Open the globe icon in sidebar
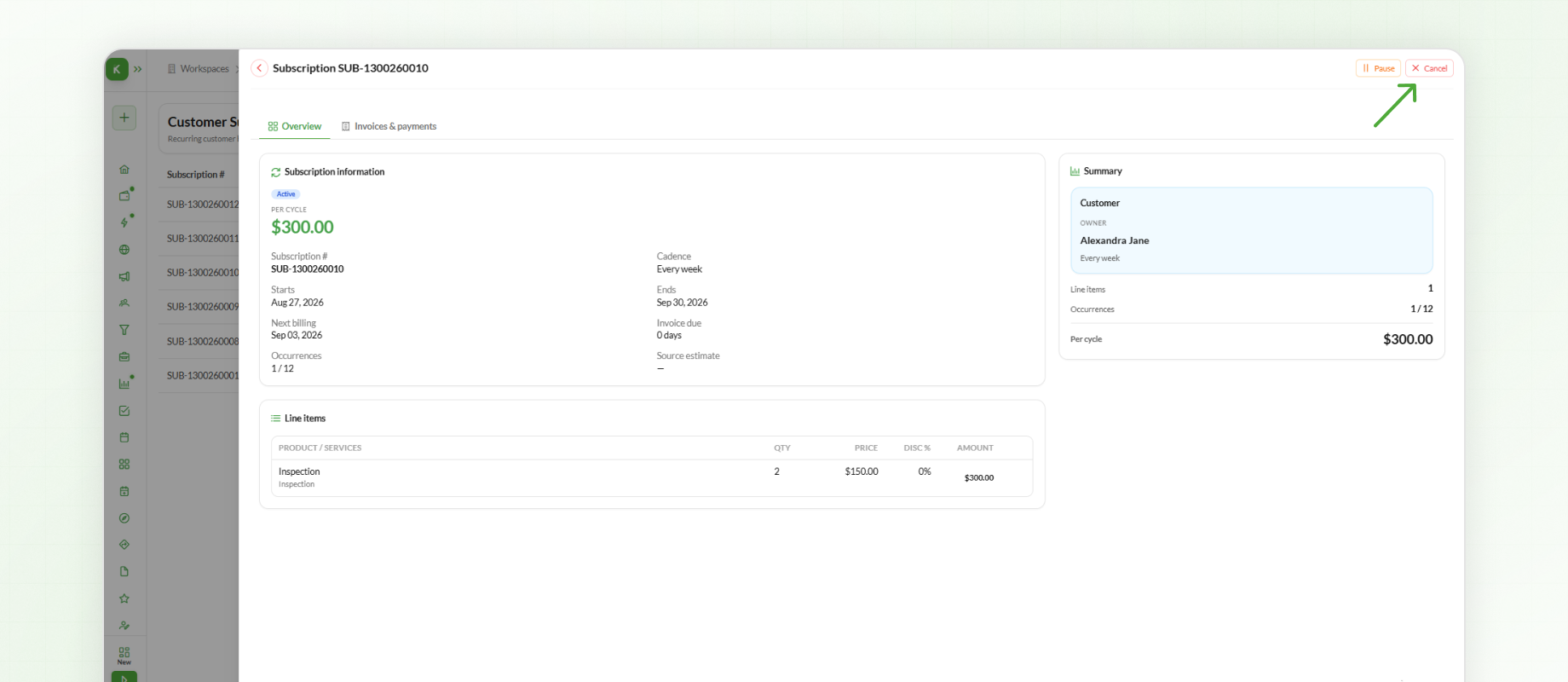The image size is (1568, 682). (124, 250)
